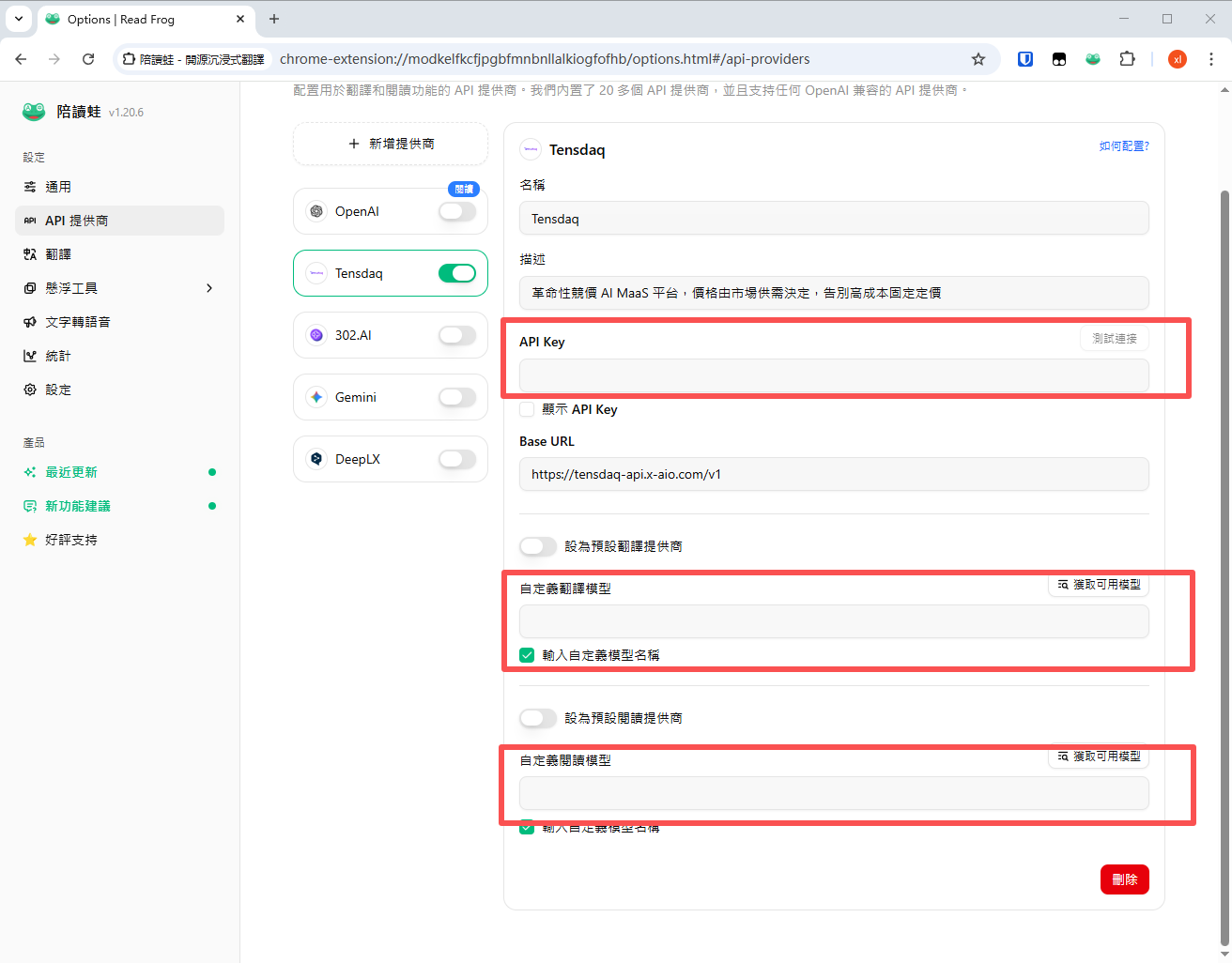Click the sparkle icon beside 最近更新

tap(30, 472)
